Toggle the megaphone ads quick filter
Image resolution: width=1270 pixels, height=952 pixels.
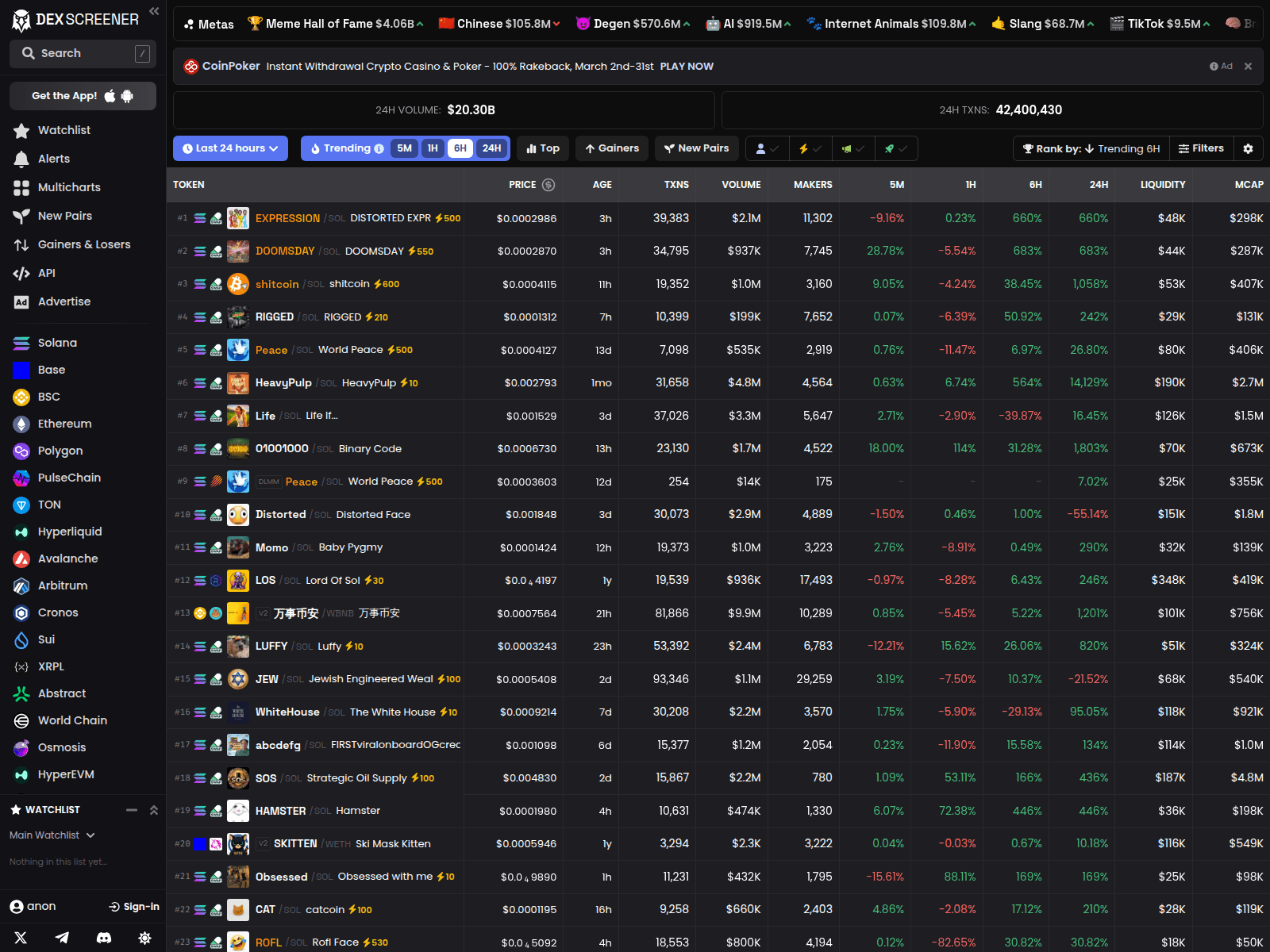pyautogui.click(x=848, y=148)
